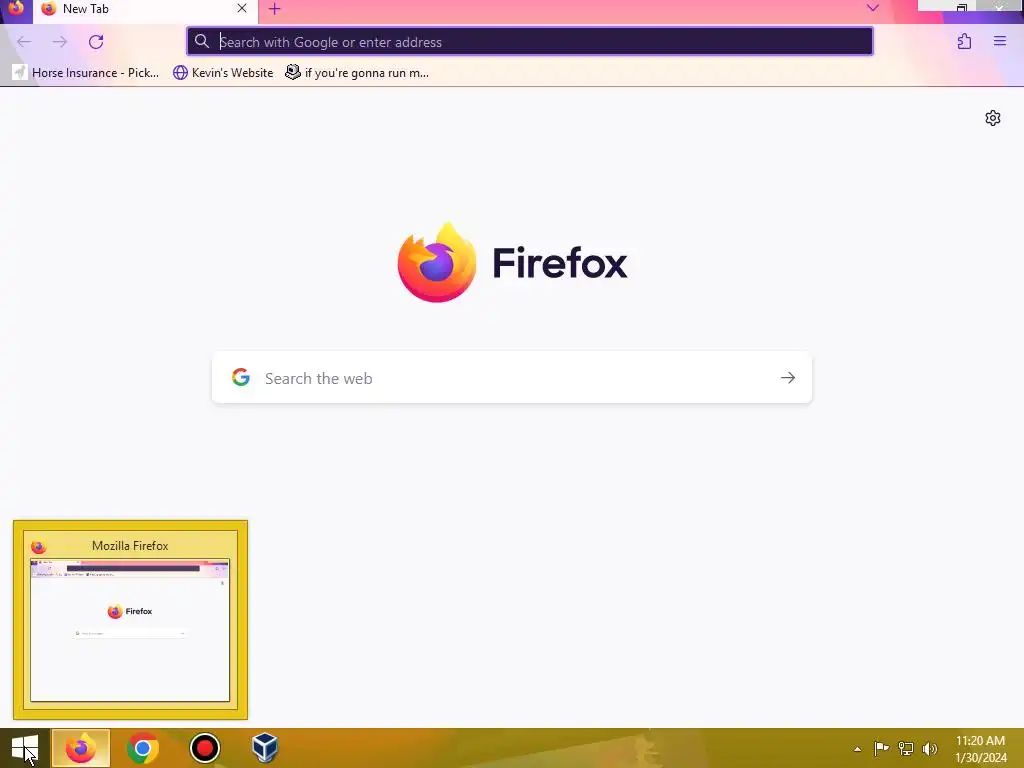Viewport: 1024px width, 768px height.
Task: Open the red record app in the taskbar
Action: (x=204, y=748)
